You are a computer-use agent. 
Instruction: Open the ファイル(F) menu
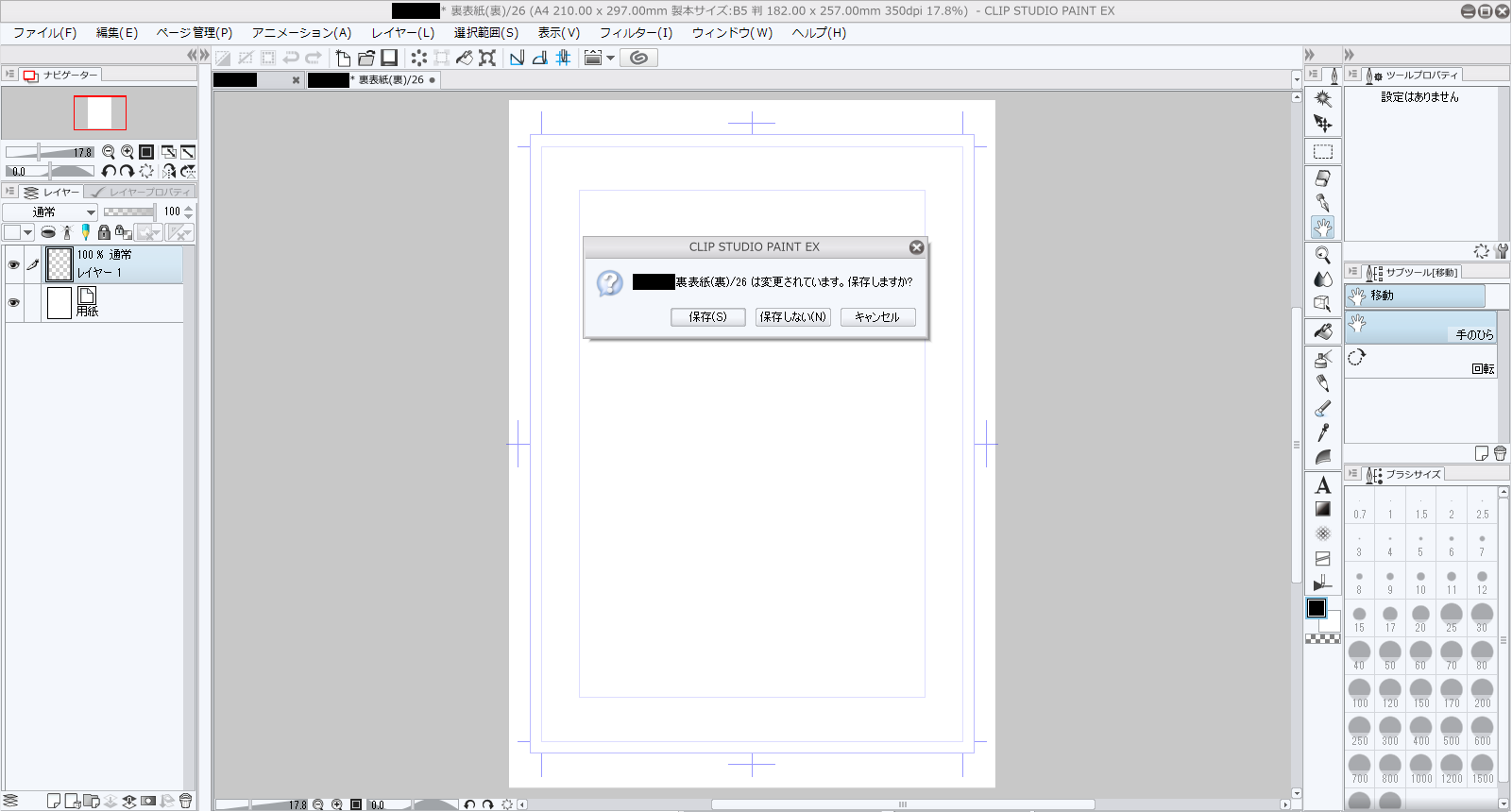[44, 33]
